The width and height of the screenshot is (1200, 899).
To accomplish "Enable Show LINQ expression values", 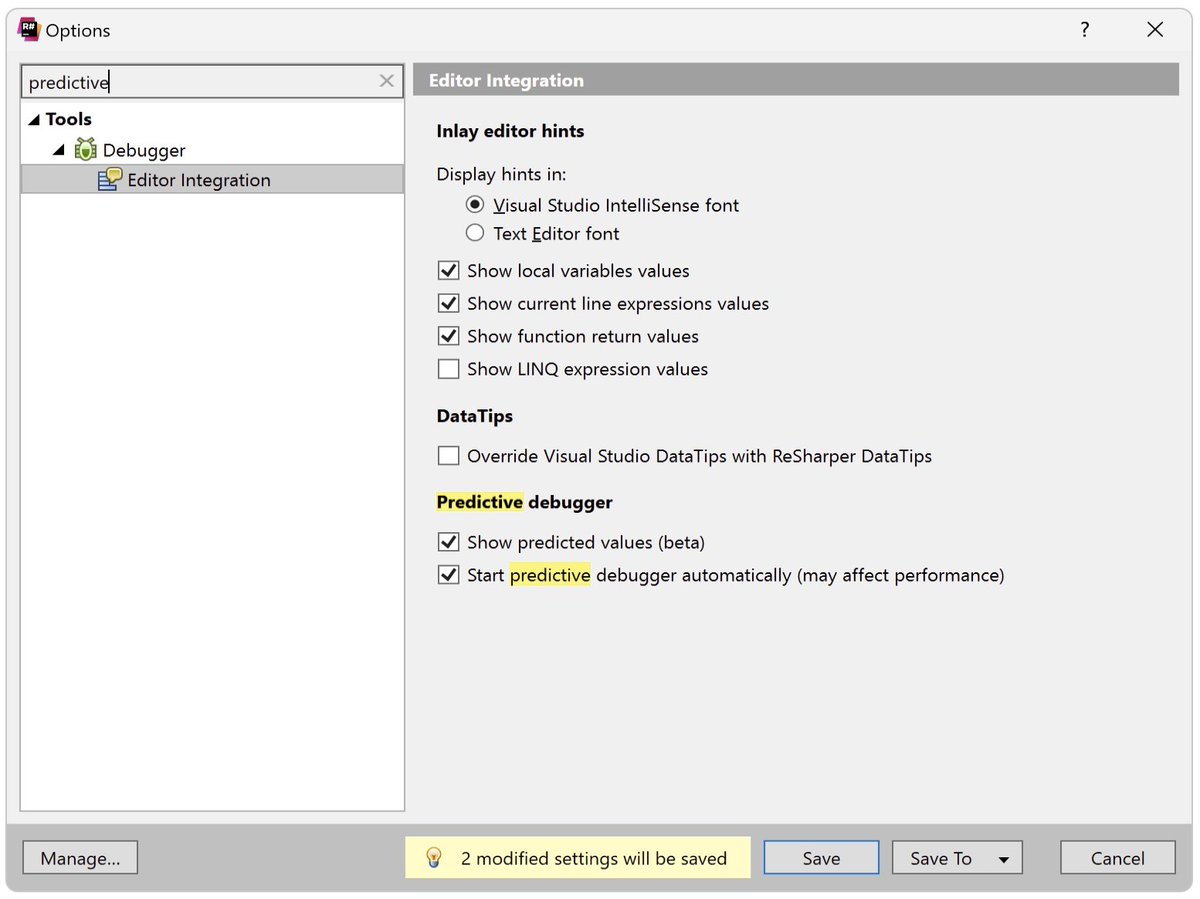I will coord(448,369).
